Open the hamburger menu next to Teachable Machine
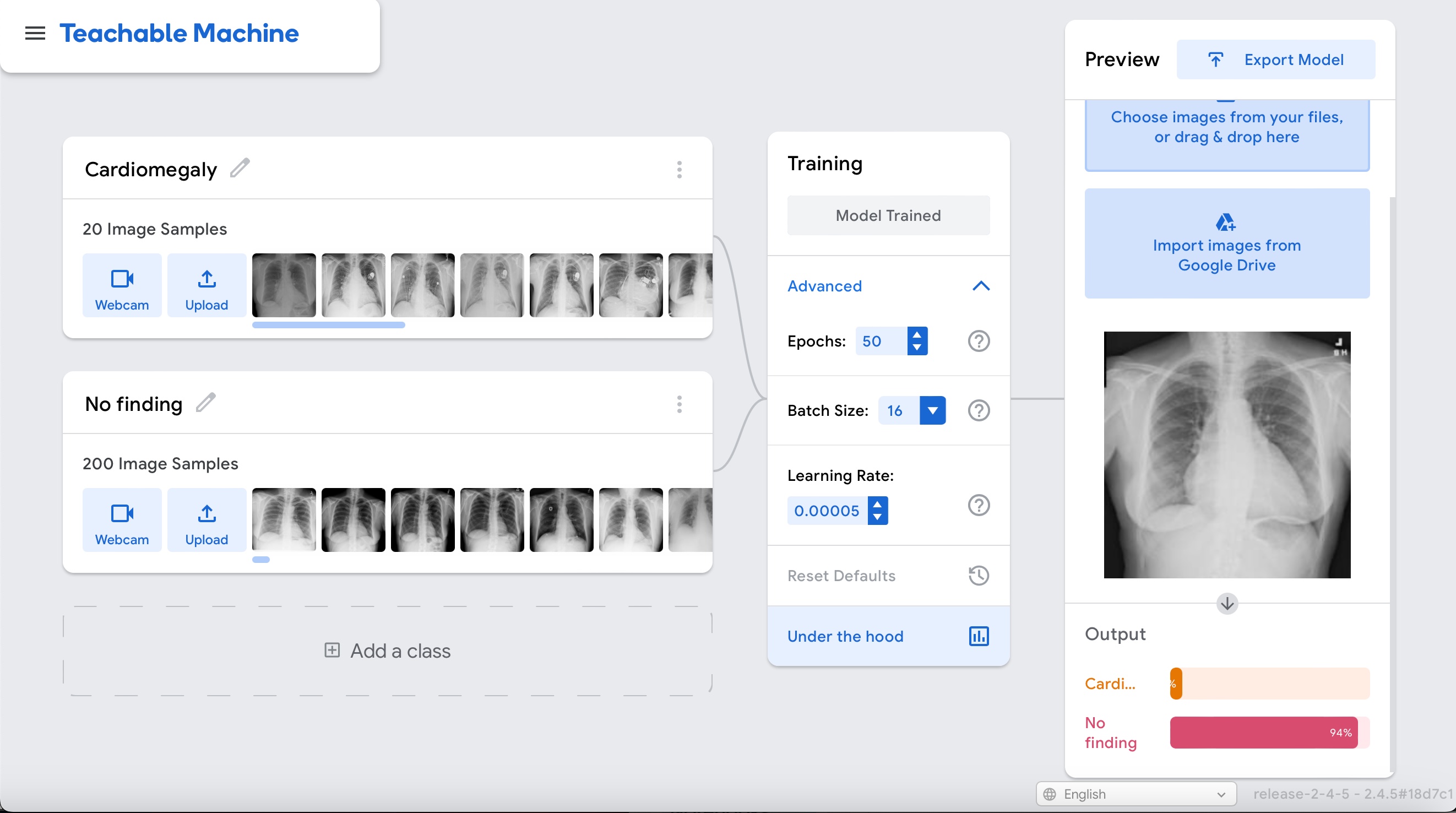 click(35, 33)
